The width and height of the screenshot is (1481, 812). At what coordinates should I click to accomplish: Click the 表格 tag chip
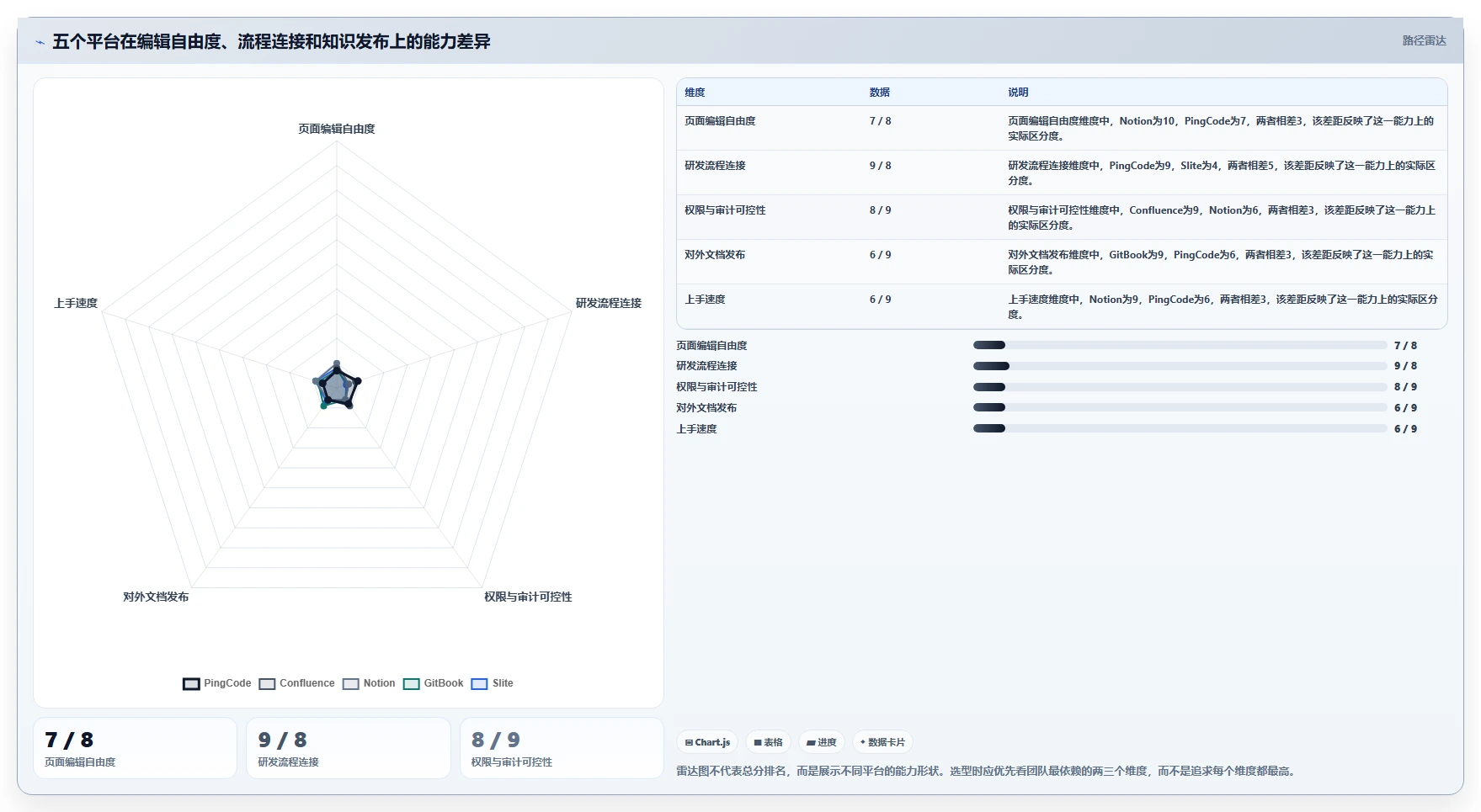768,742
